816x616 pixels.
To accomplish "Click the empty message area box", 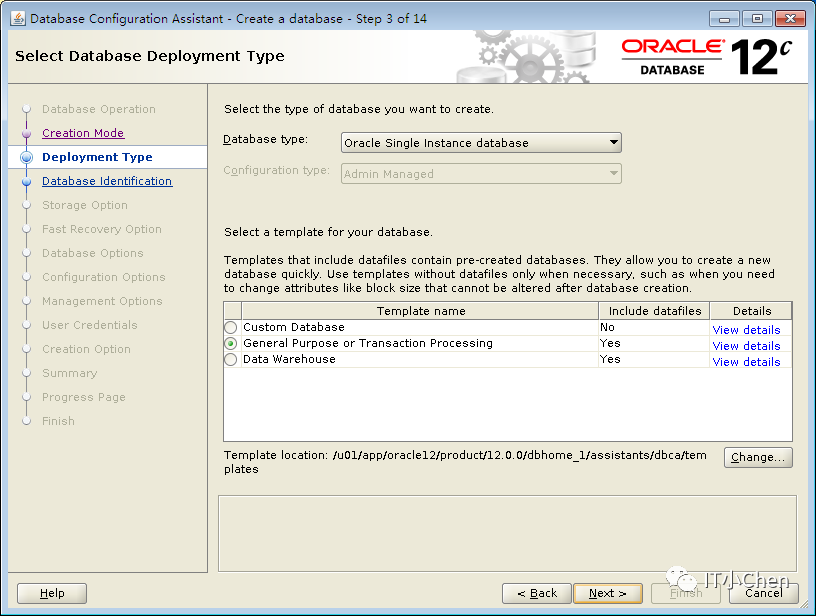I will tap(507, 533).
